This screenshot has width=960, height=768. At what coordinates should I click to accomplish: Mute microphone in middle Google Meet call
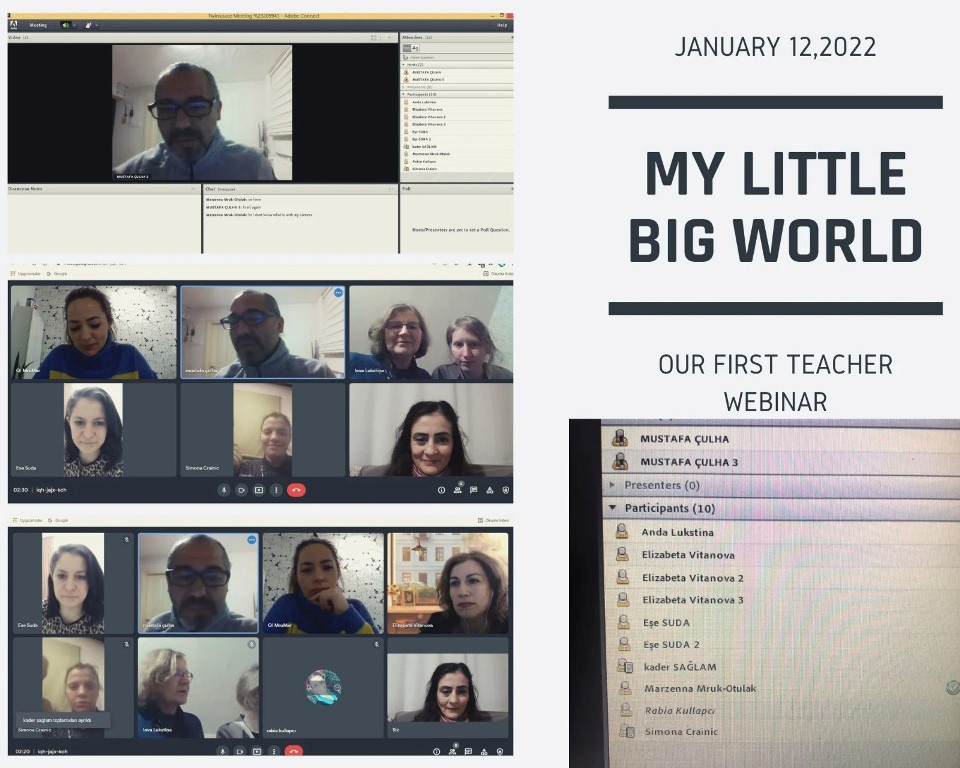coord(223,490)
